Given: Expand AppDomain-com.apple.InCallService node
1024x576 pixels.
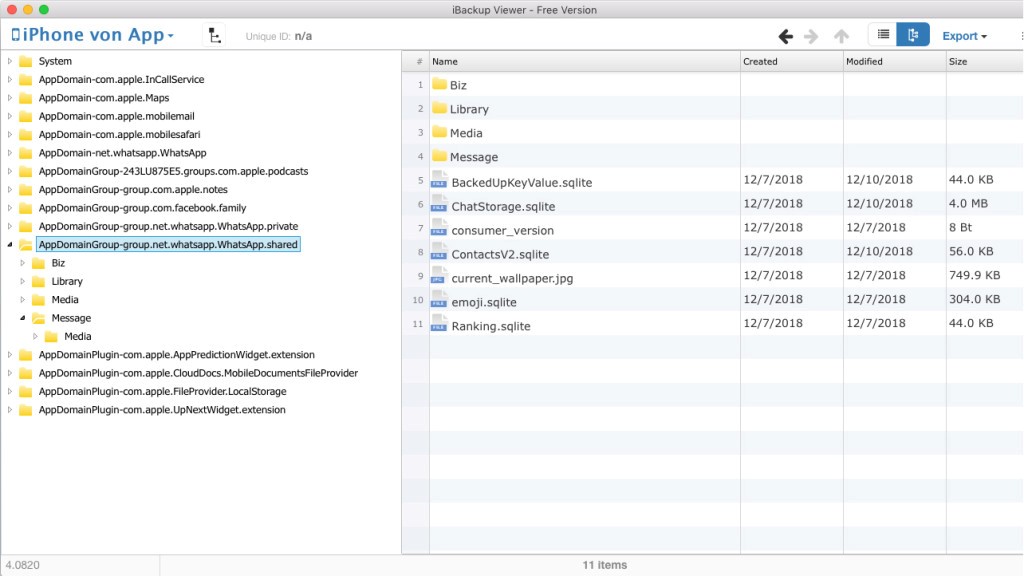Looking at the screenshot, I should click(x=10, y=79).
